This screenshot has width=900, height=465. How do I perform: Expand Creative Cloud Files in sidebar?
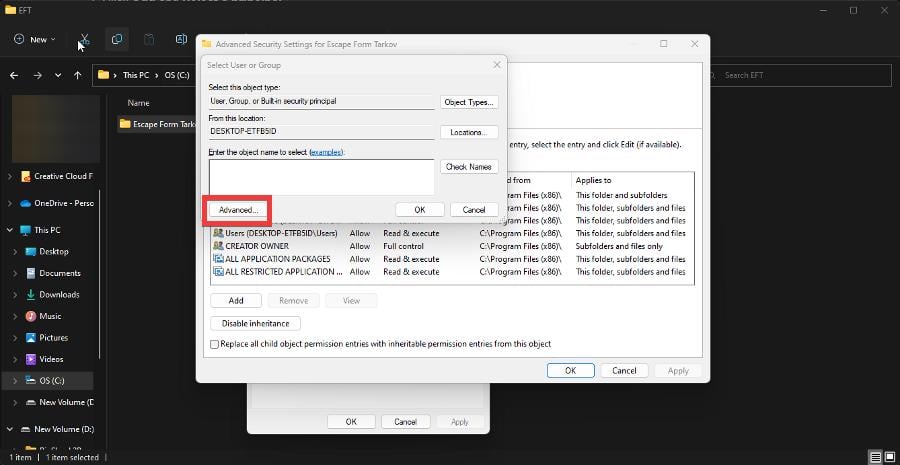point(10,177)
